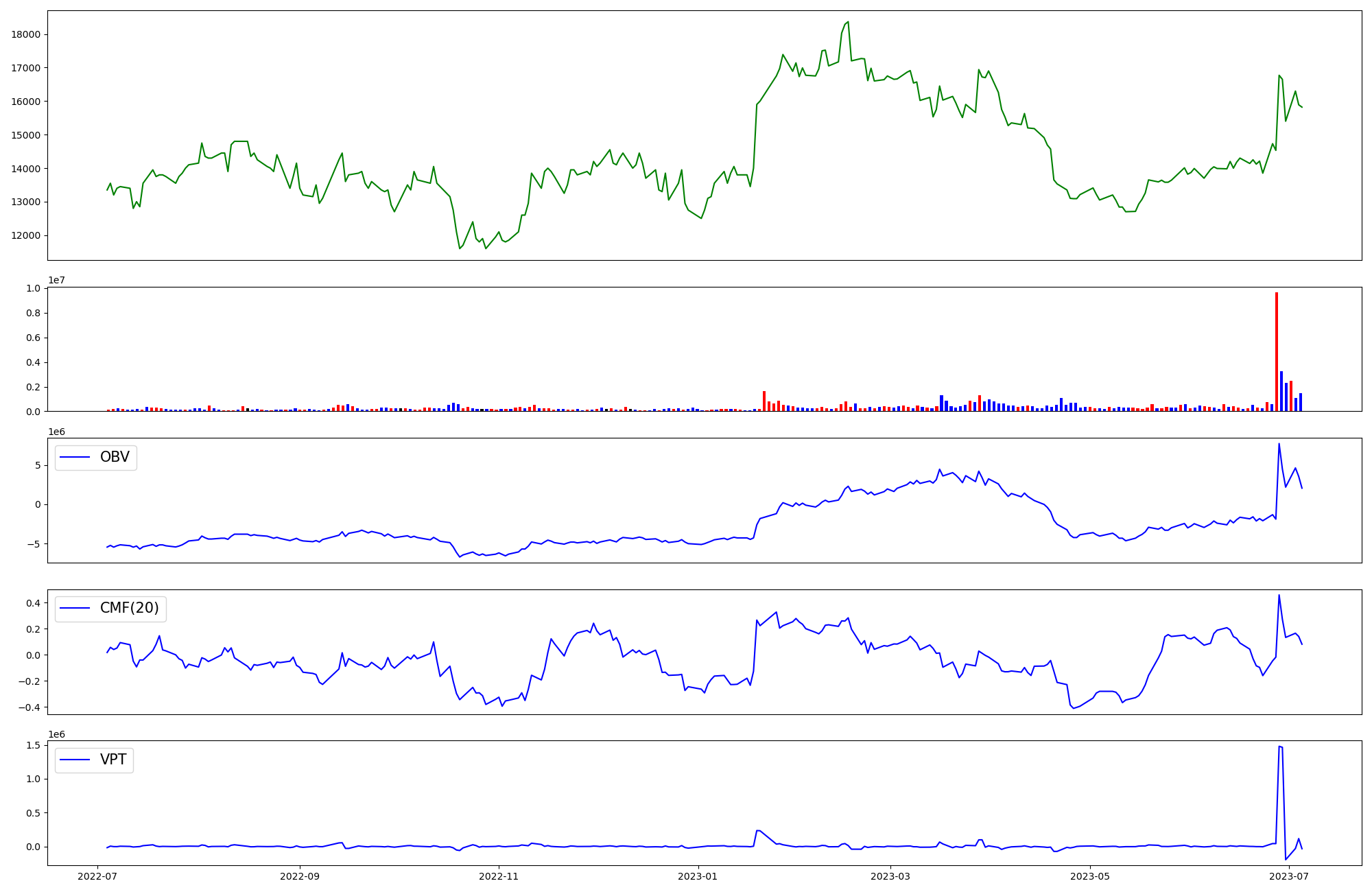Click the VPT legend label
The width and height of the screenshot is (1372, 892).
click(x=113, y=760)
